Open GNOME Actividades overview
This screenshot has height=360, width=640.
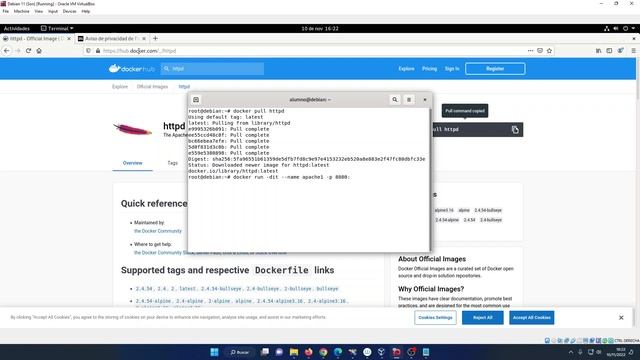click(17, 29)
